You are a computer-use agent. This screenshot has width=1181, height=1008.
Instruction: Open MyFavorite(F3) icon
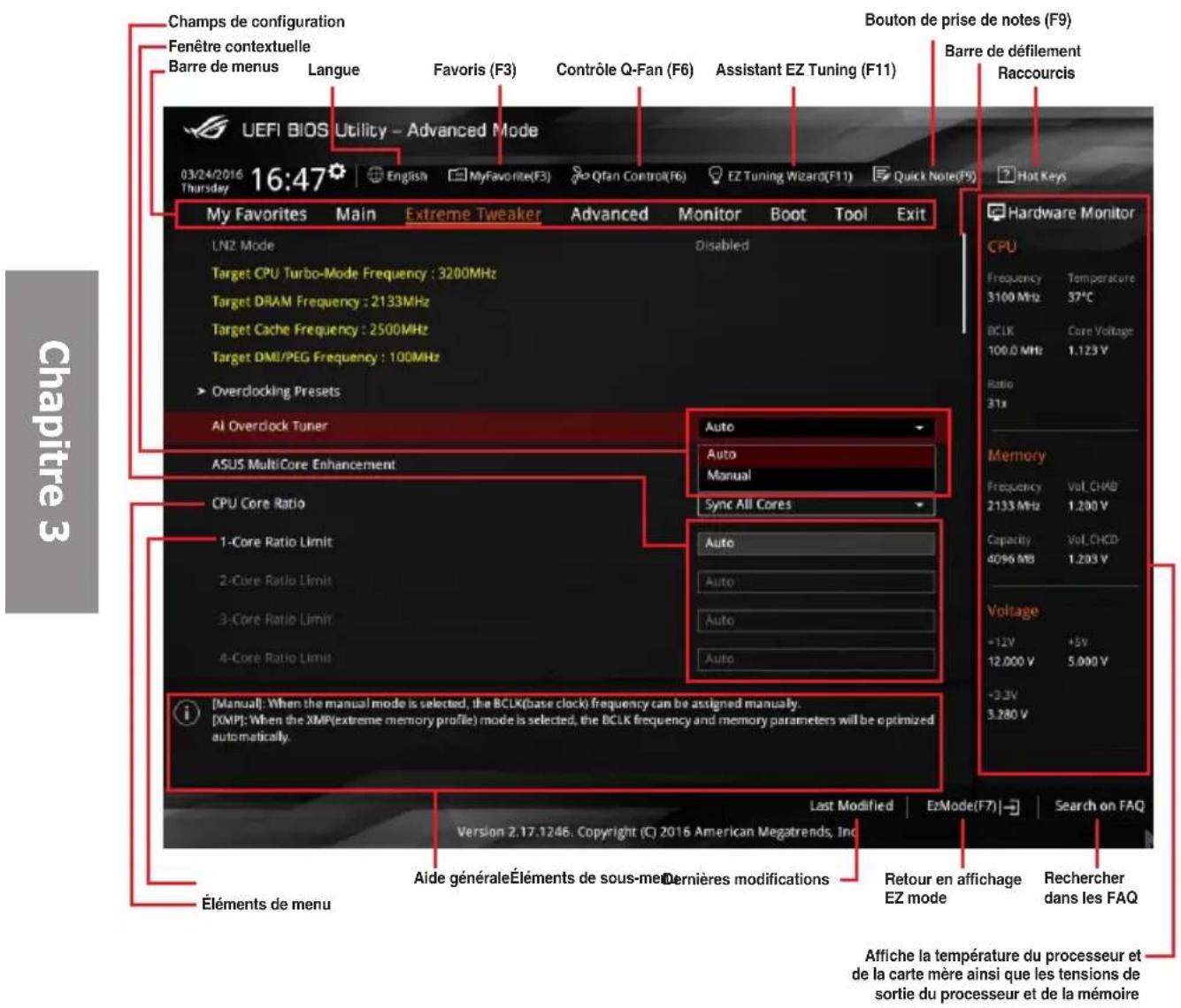456,175
